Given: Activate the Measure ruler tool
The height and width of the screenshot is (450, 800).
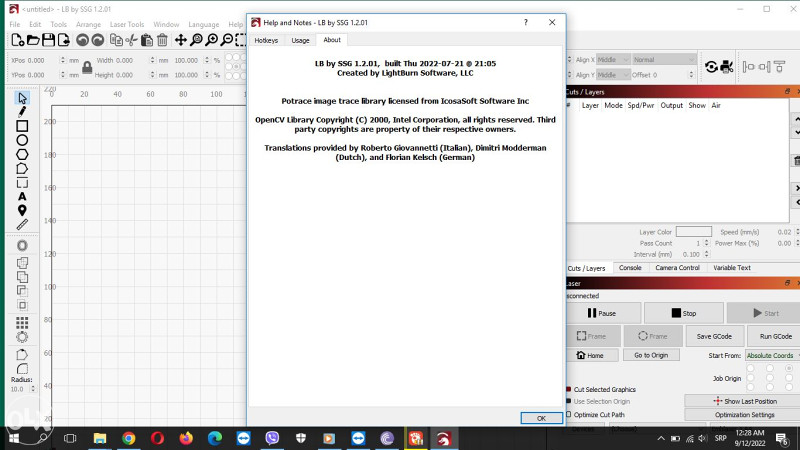Looking at the screenshot, I should [22, 224].
